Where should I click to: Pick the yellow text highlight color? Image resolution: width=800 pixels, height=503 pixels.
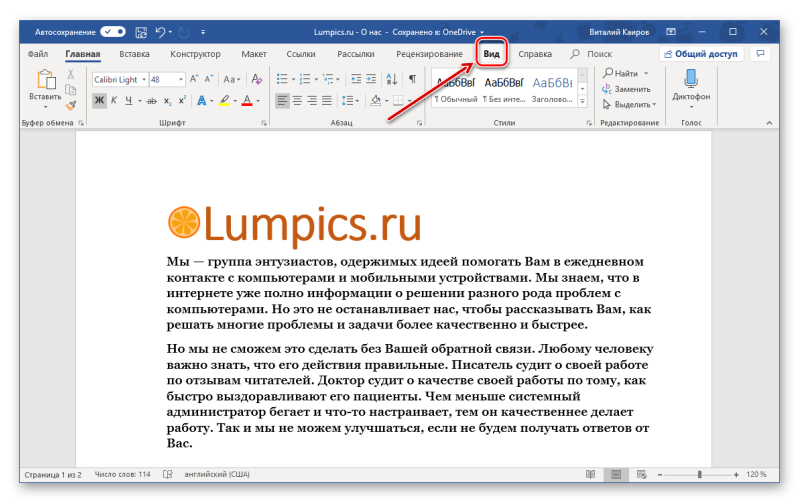[224, 100]
